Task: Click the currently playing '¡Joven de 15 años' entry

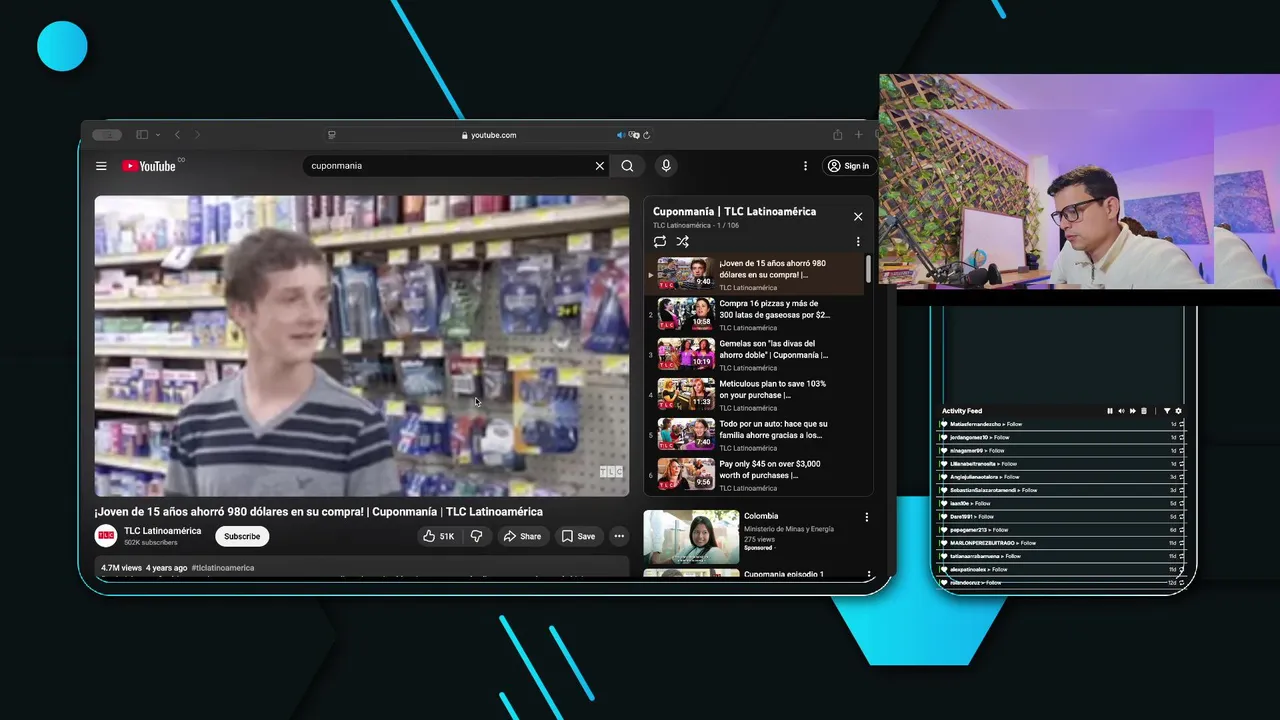Action: [x=755, y=274]
